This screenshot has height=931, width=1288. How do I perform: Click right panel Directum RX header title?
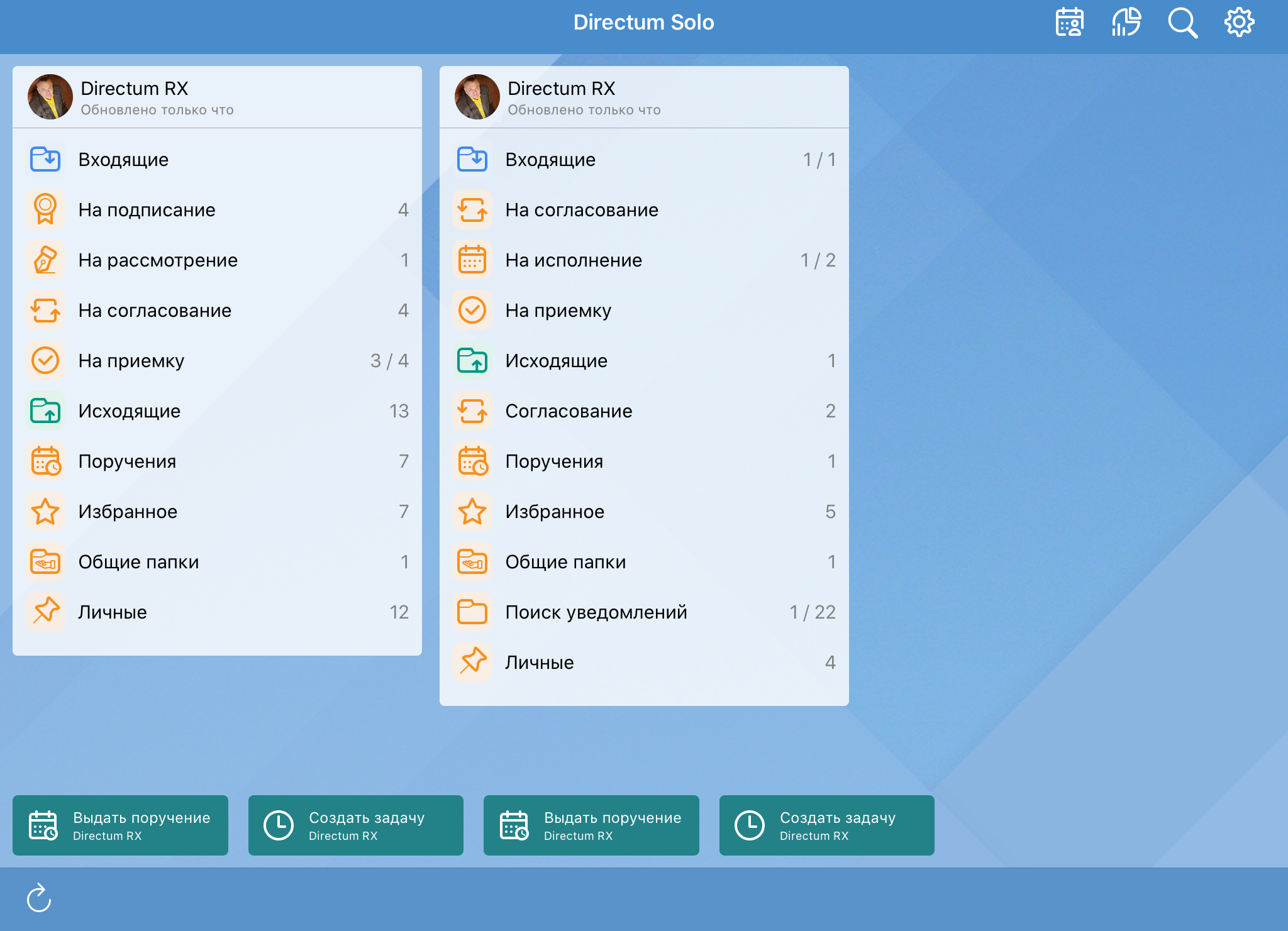click(x=561, y=89)
